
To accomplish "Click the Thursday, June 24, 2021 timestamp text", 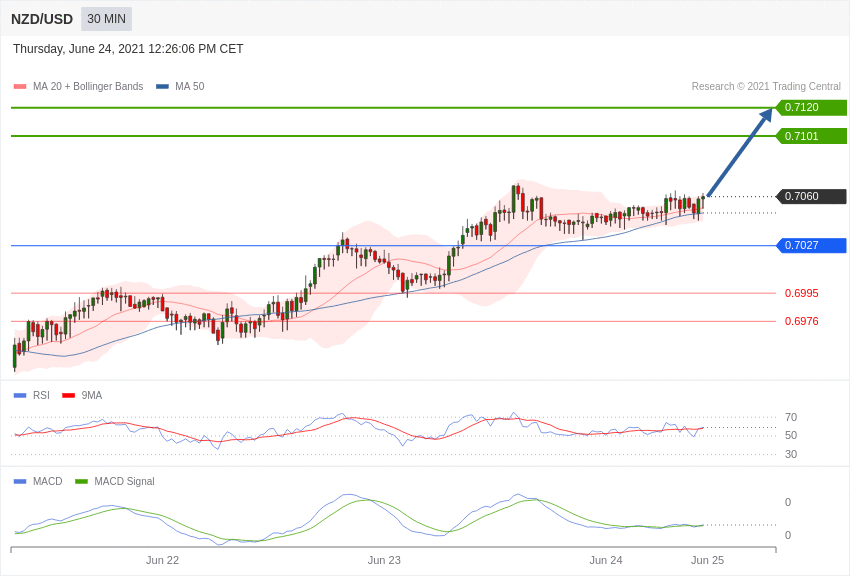I will (x=128, y=49).
